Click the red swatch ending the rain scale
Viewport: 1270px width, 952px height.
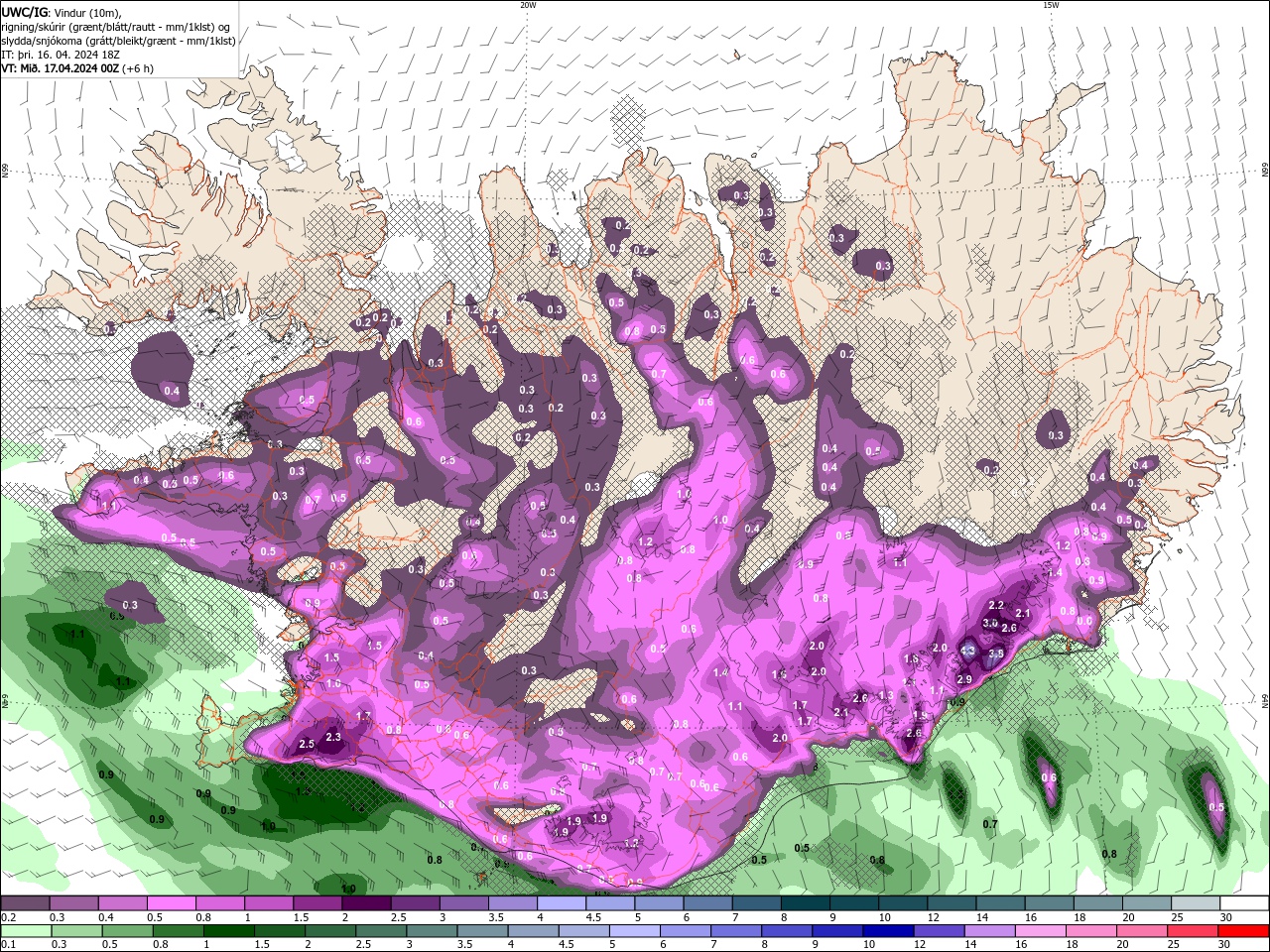pos(1244,931)
